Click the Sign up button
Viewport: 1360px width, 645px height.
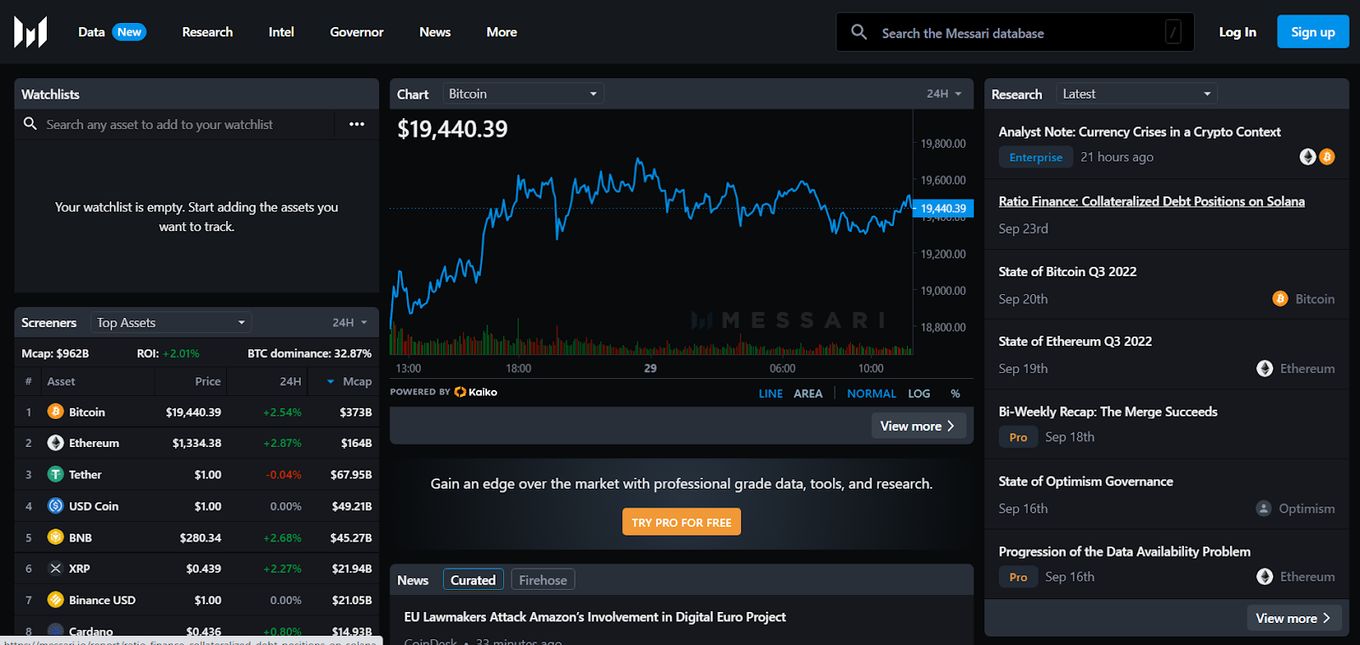[x=1312, y=32]
